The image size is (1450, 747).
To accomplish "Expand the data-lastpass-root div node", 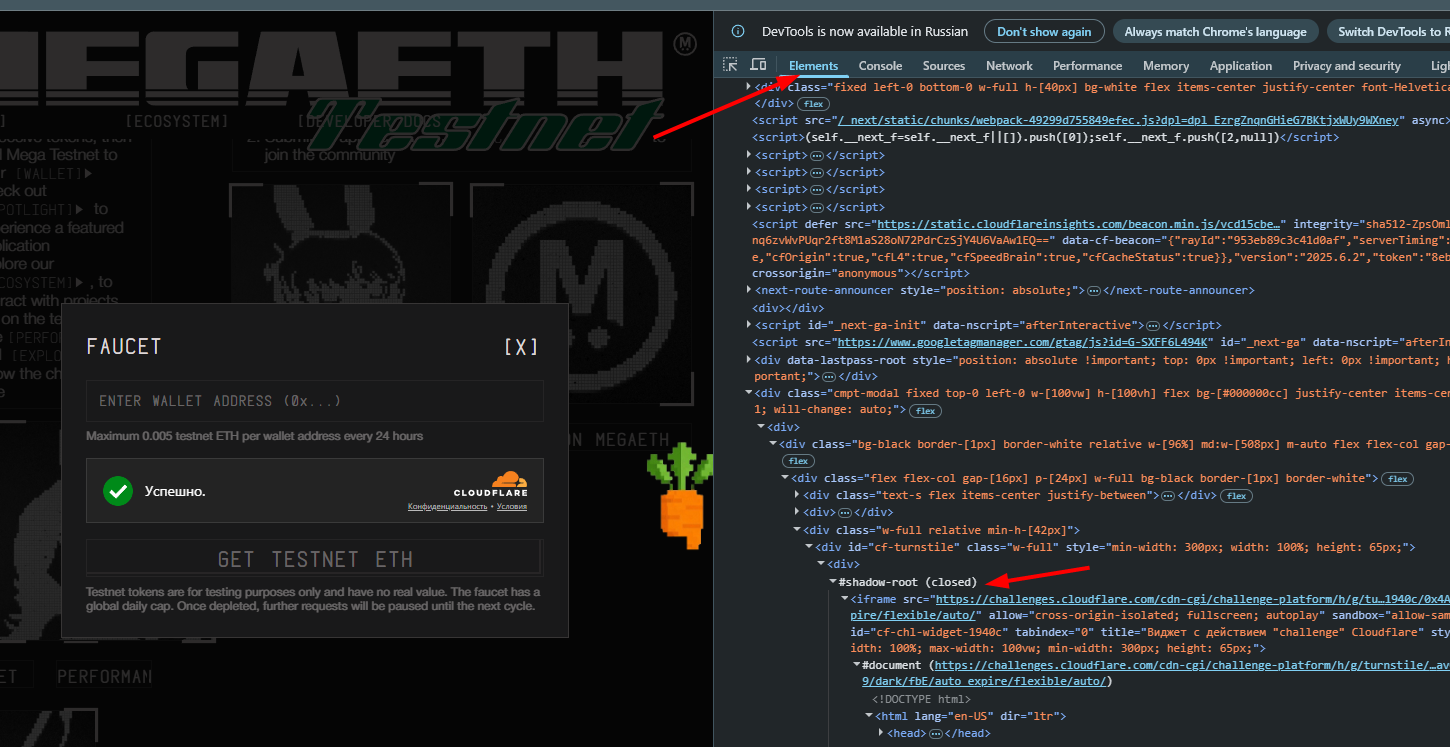I will tap(750, 360).
